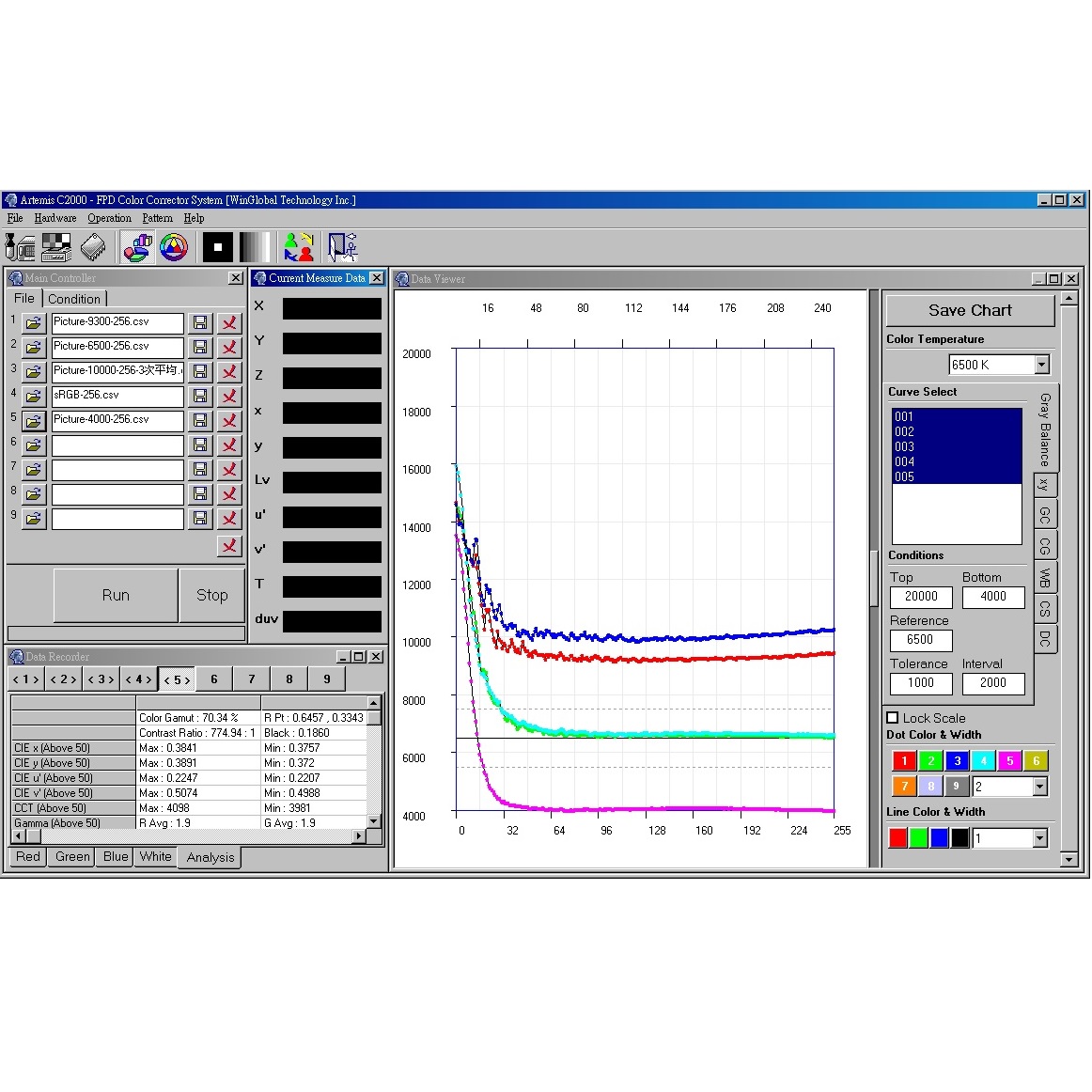Select Data Recorder page 6
1092x1092 pixels.
[x=214, y=679]
